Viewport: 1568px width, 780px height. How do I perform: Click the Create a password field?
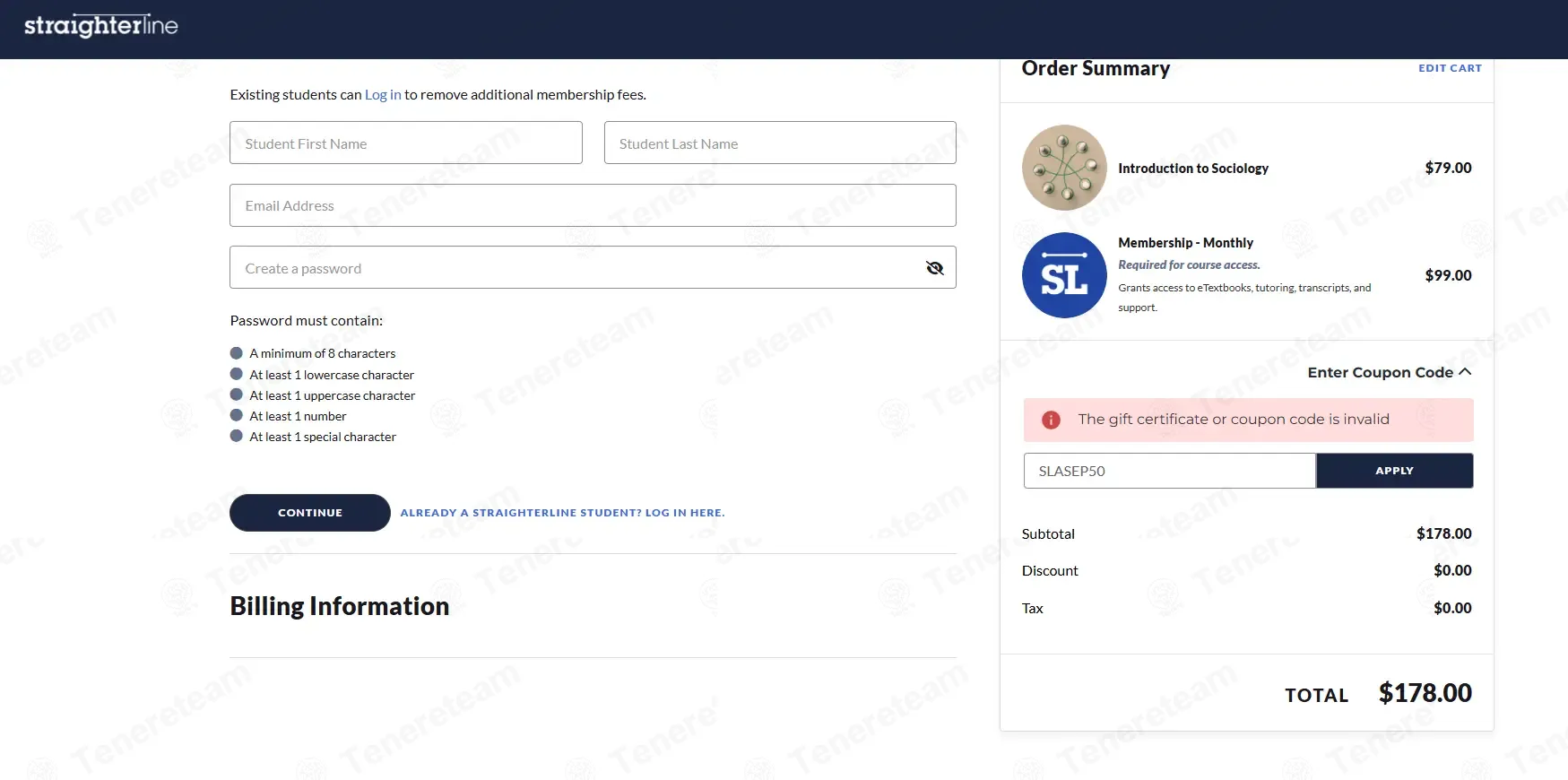pos(593,268)
